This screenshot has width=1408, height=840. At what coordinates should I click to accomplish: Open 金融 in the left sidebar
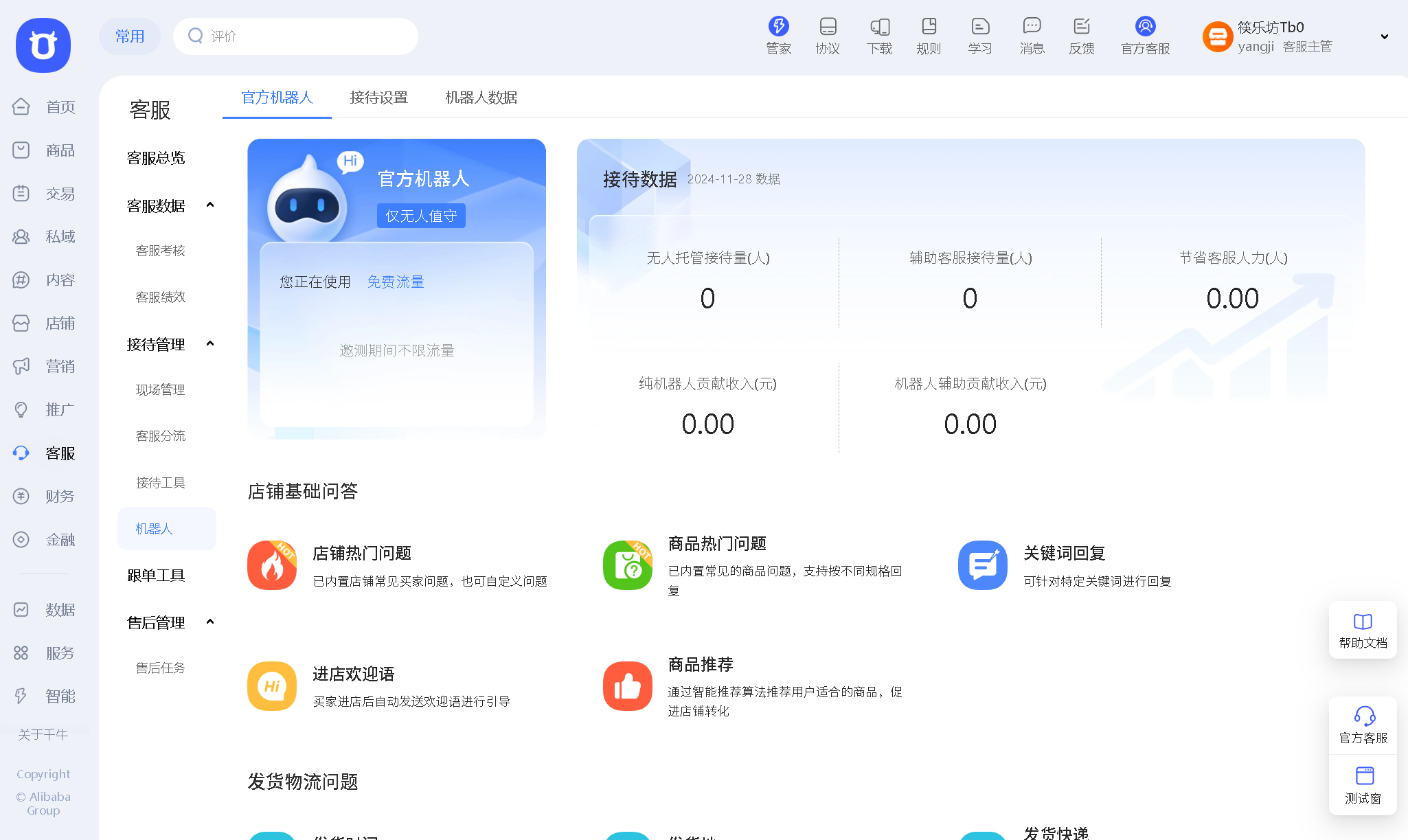pos(44,539)
